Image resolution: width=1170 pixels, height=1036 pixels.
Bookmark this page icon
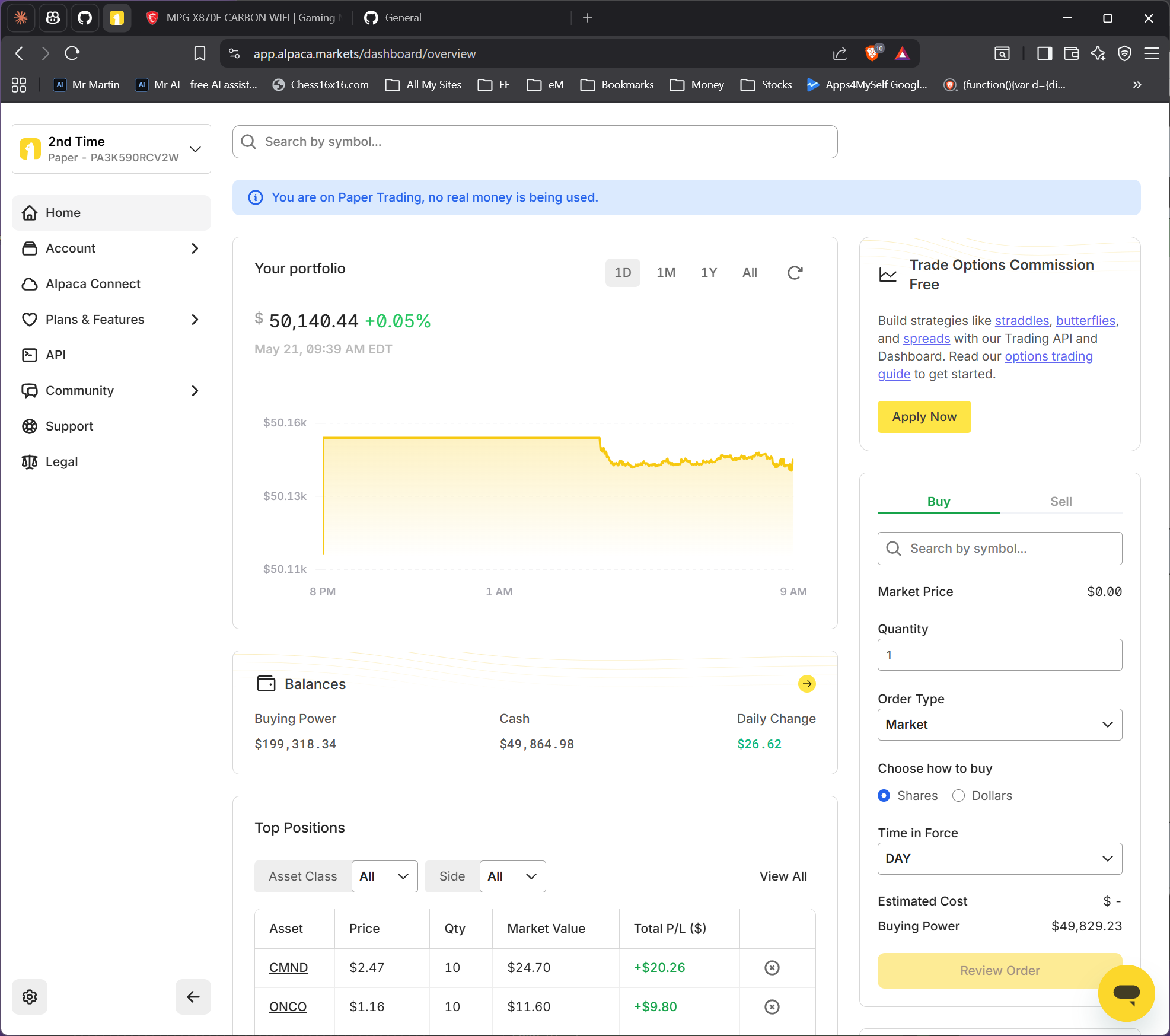pos(200,54)
